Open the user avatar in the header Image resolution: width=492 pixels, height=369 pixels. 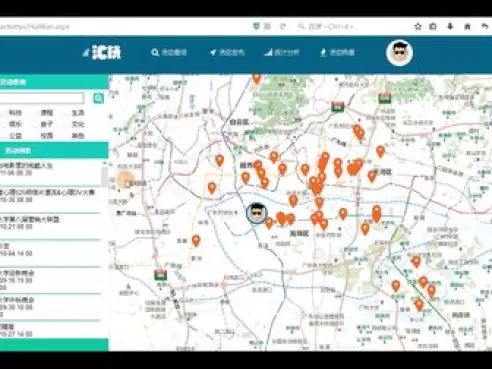399,53
